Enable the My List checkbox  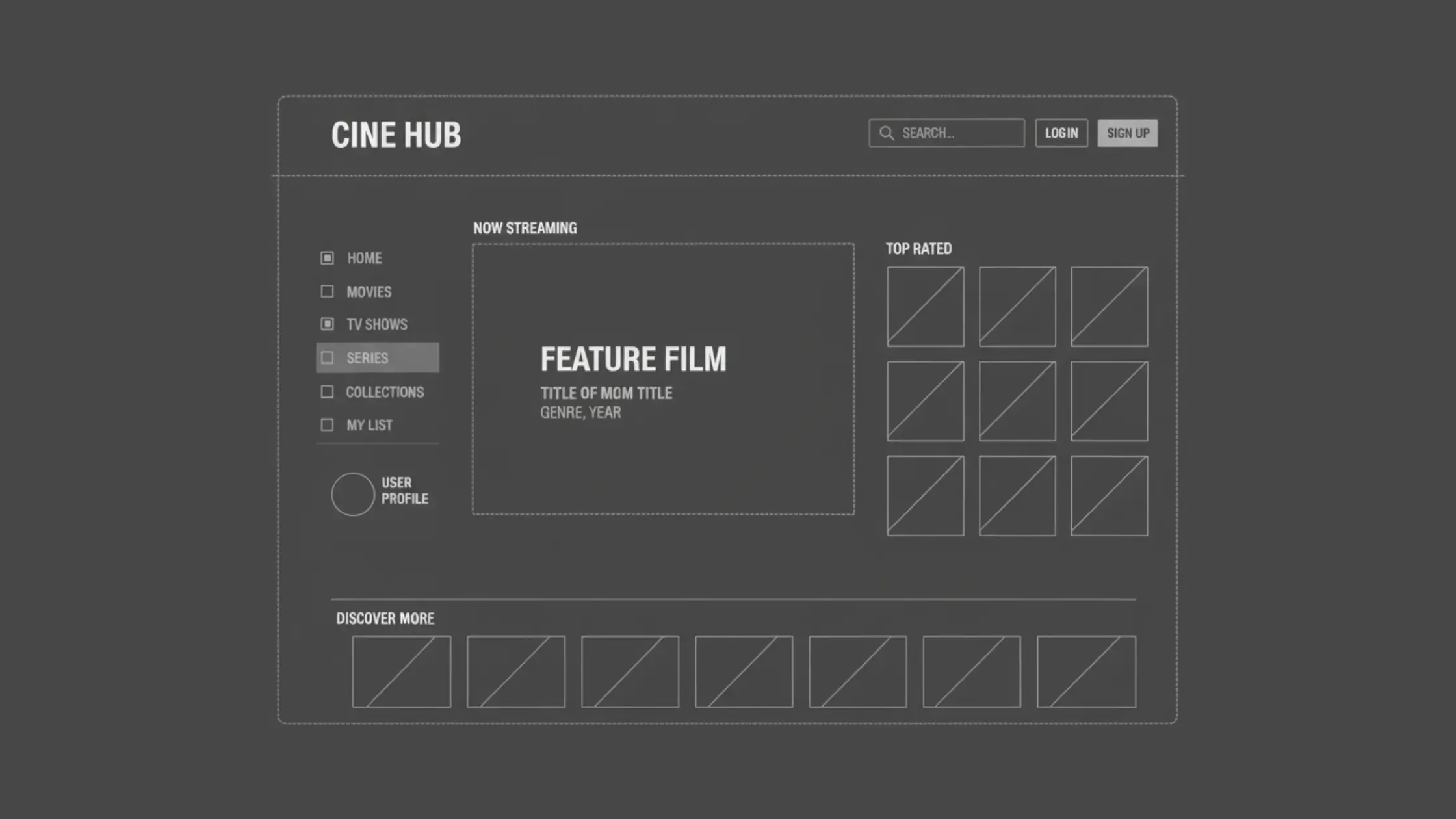(327, 425)
